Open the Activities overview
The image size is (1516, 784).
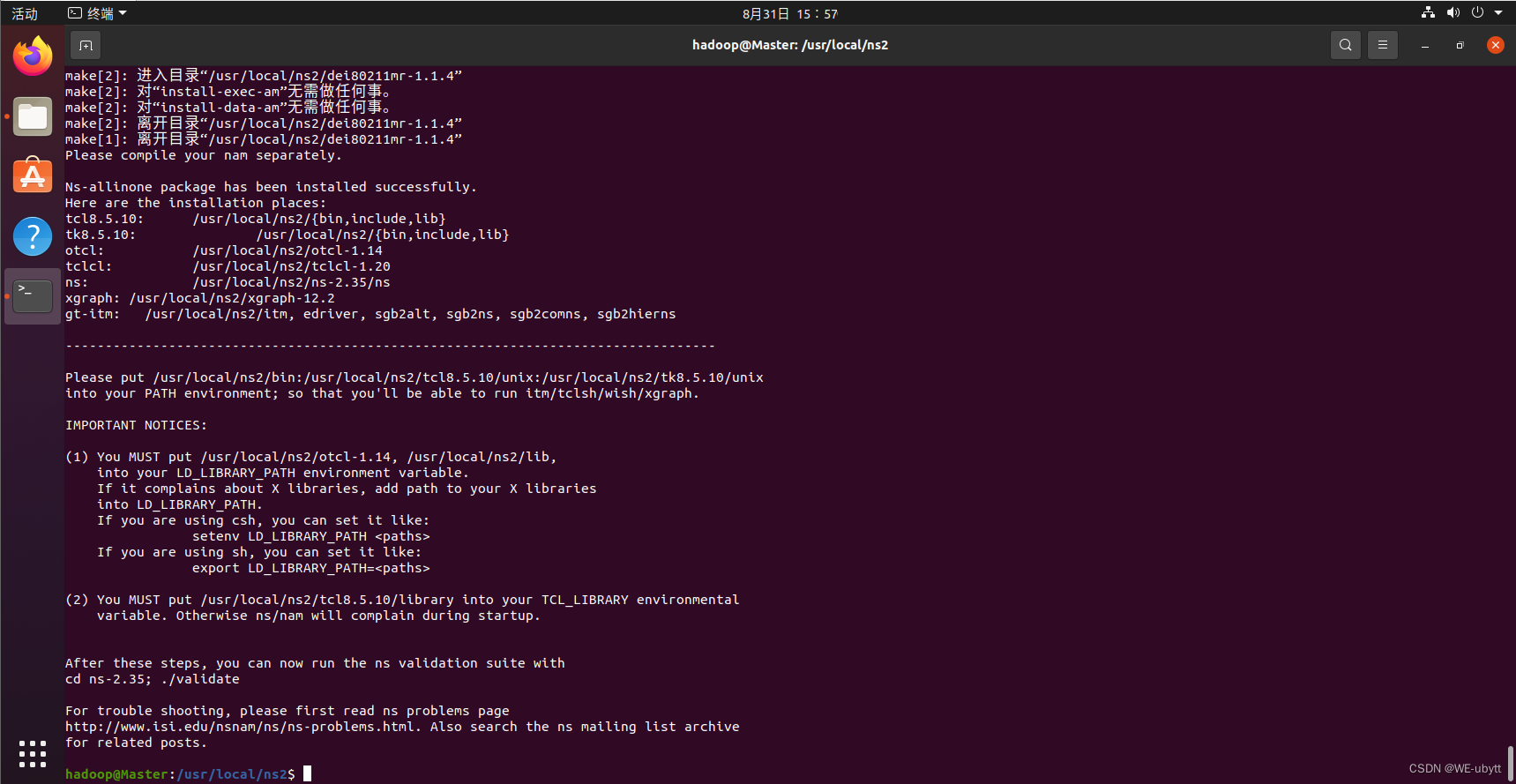[25, 13]
